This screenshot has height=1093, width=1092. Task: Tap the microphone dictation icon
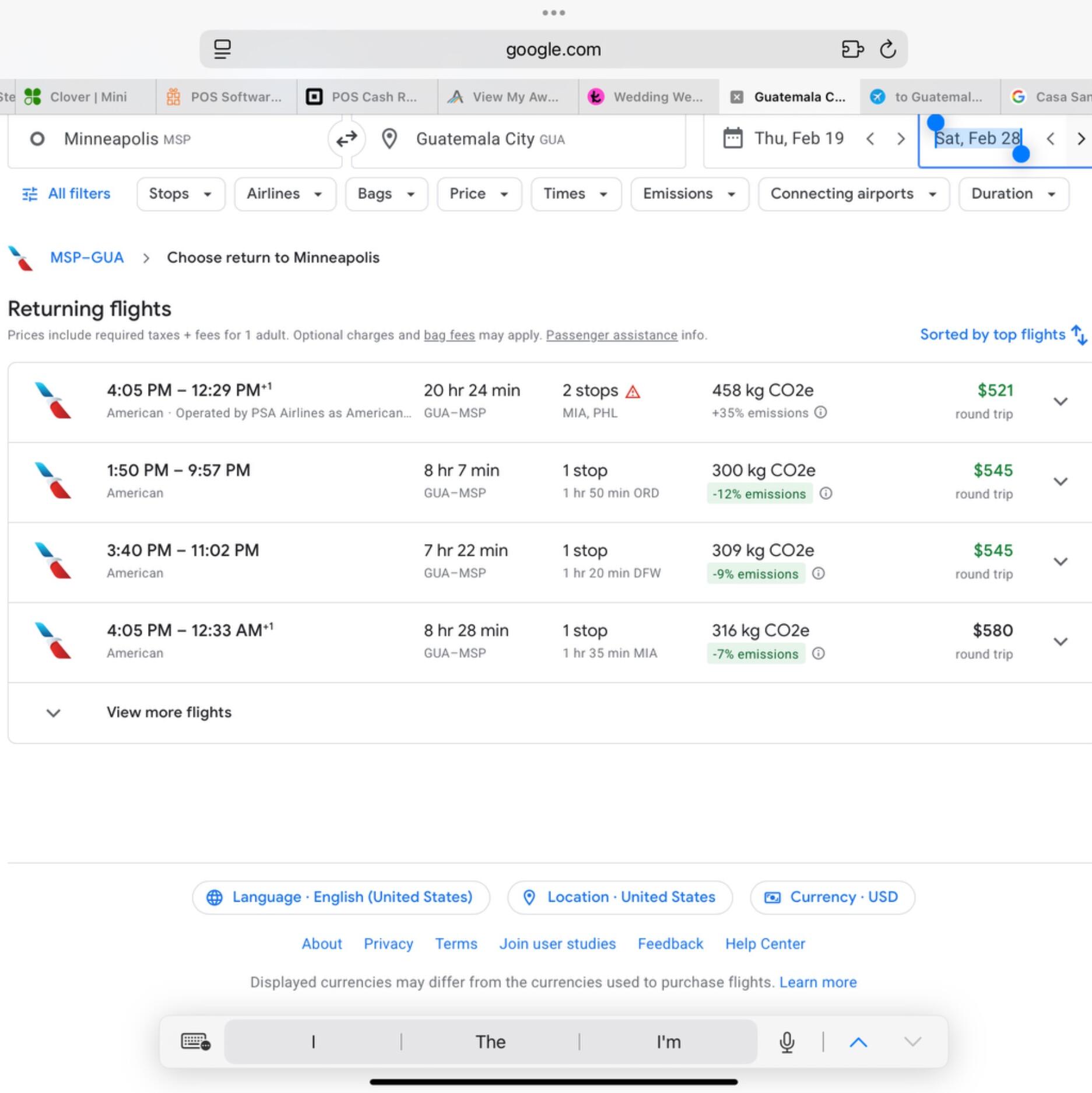pyautogui.click(x=786, y=1042)
